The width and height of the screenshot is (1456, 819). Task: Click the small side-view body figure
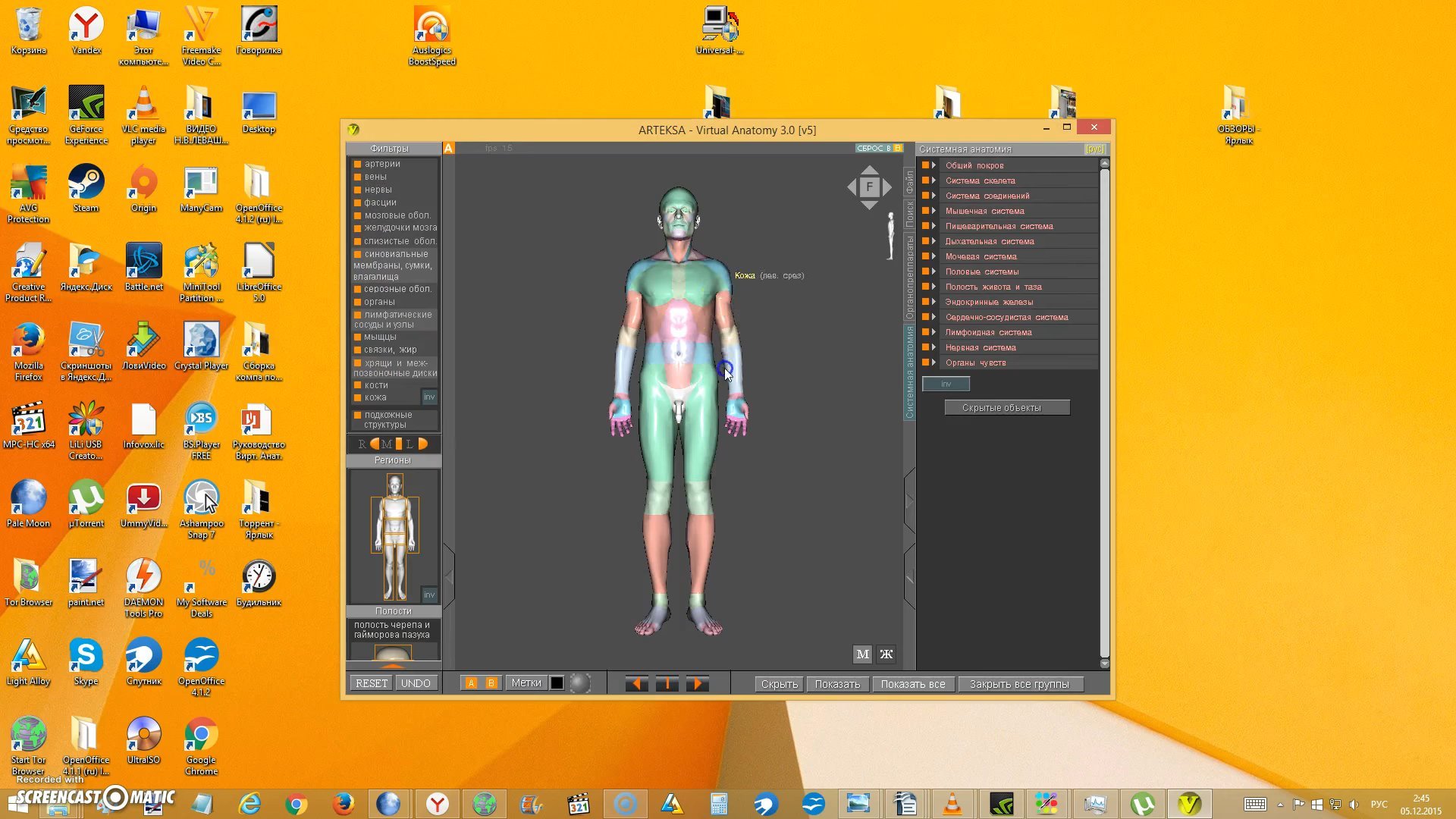click(891, 236)
